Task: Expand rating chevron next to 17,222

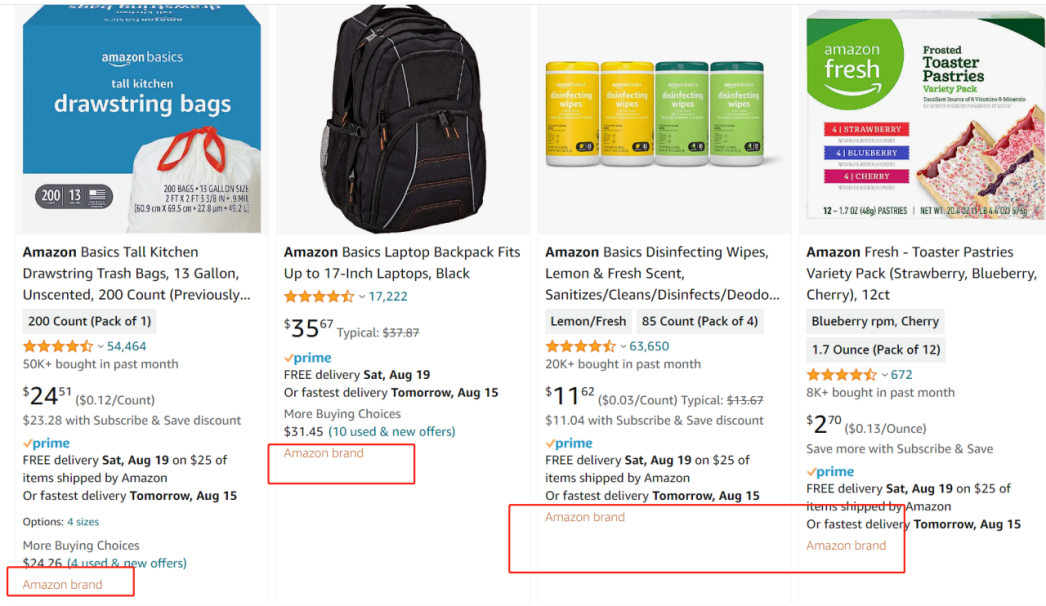Action: (361, 297)
